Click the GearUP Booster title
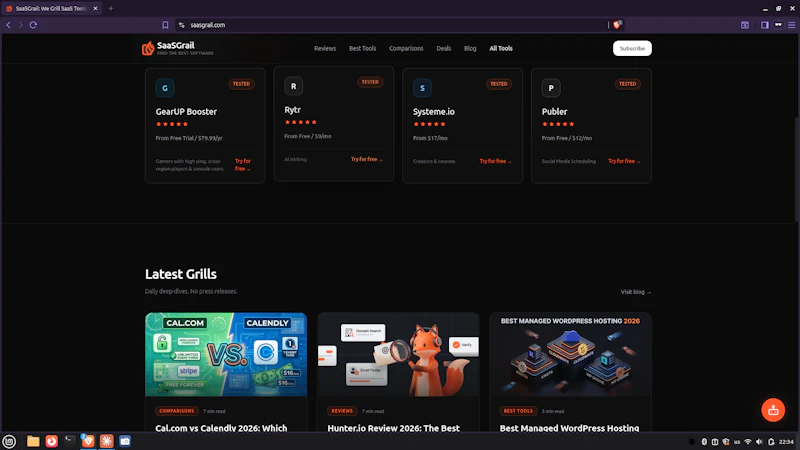This screenshot has height=450, width=800. [186, 112]
